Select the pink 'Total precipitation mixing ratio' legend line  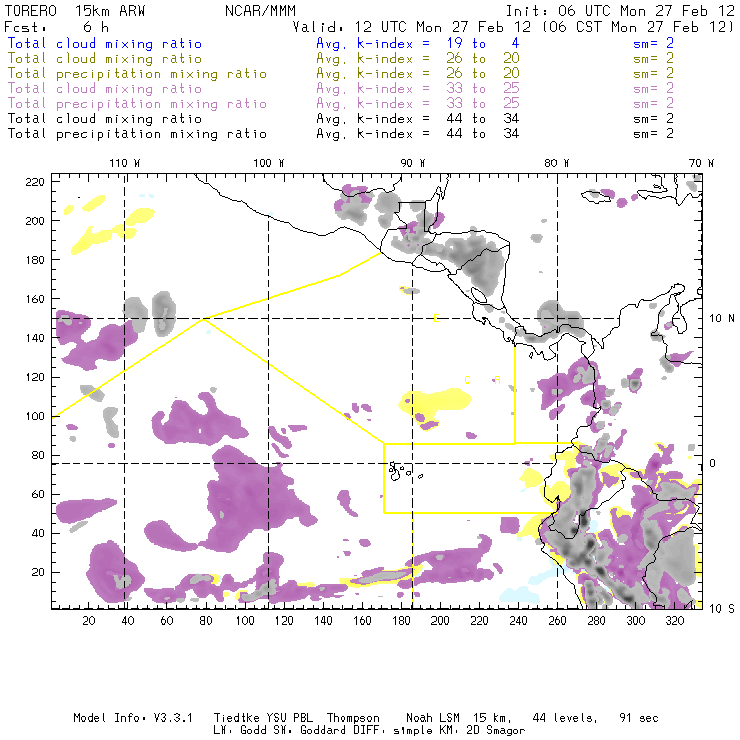137,104
